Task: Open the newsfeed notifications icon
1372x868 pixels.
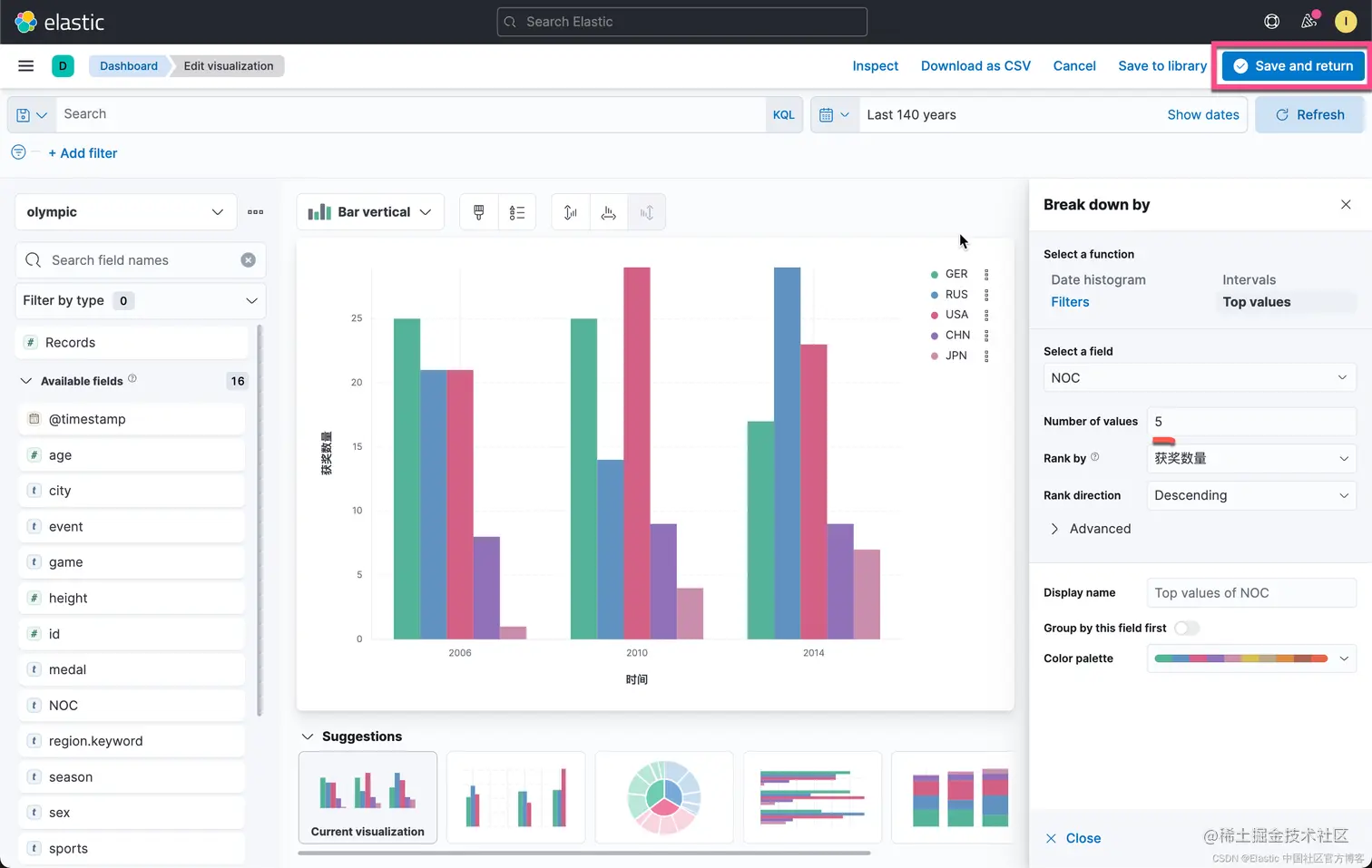Action: 1308,22
